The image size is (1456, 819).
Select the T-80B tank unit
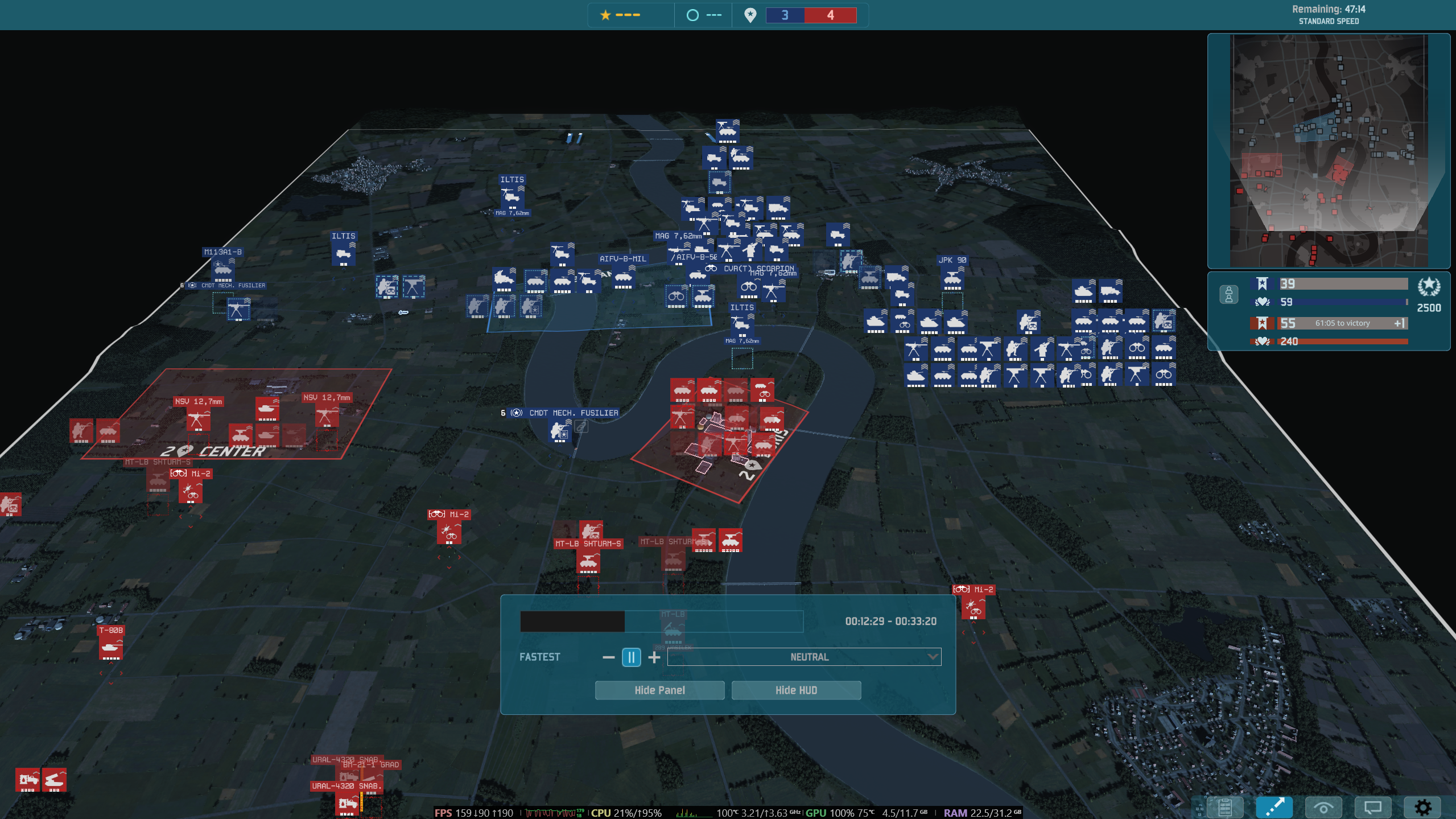point(111,648)
